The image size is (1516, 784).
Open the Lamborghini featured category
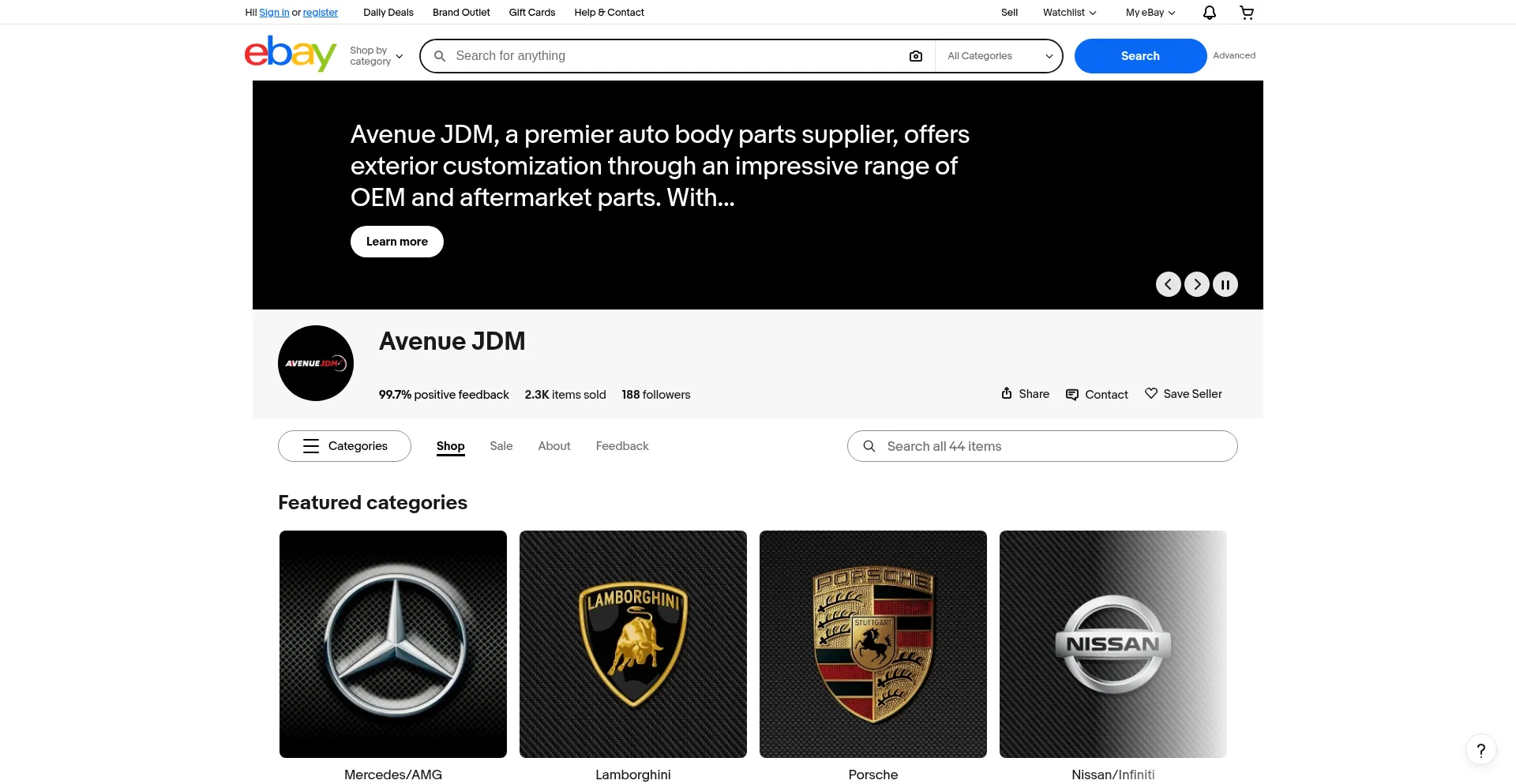point(632,643)
